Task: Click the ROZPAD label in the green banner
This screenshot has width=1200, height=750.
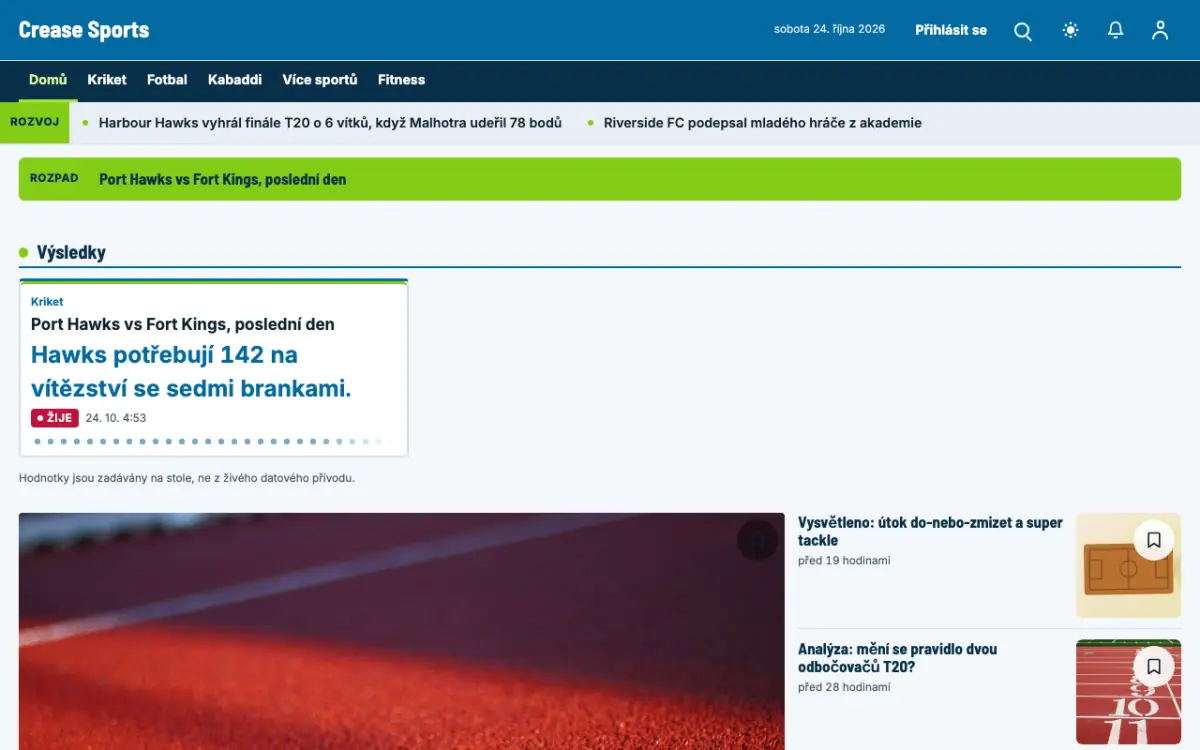Action: click(x=54, y=178)
